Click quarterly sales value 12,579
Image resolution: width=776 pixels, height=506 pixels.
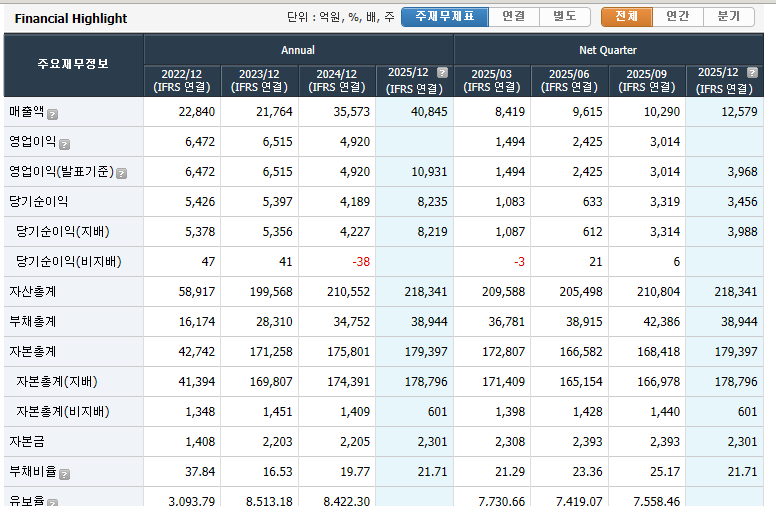(x=739, y=112)
